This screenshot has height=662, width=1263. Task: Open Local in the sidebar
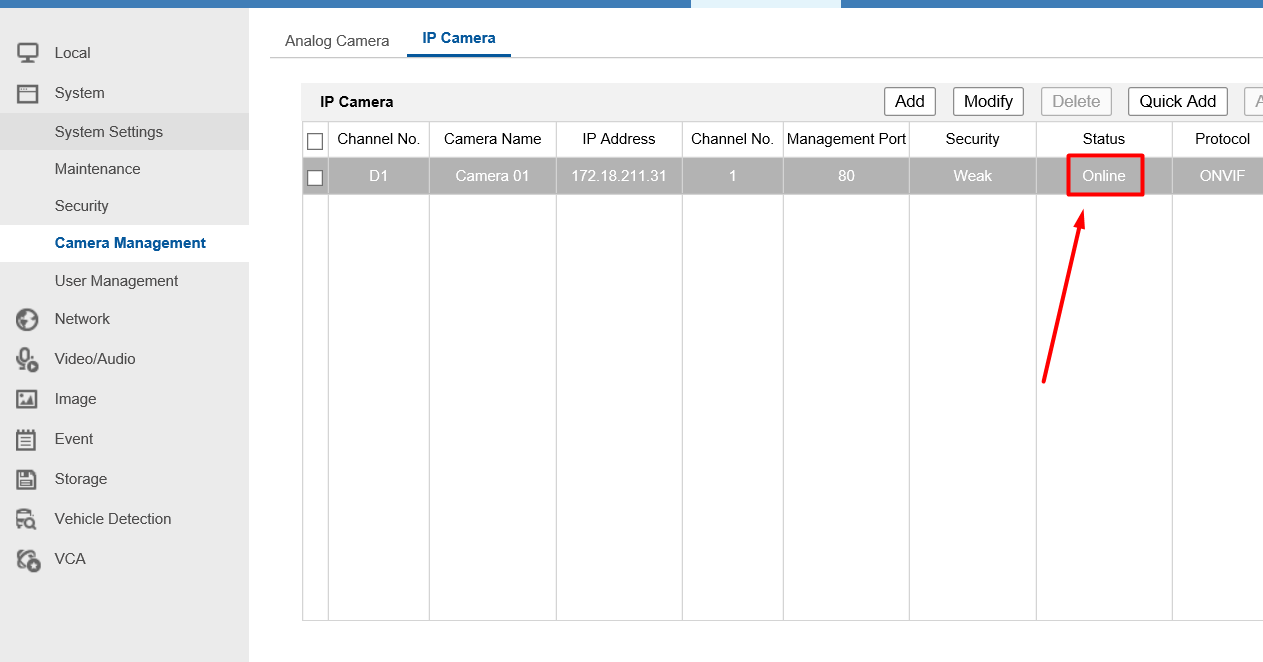click(72, 53)
